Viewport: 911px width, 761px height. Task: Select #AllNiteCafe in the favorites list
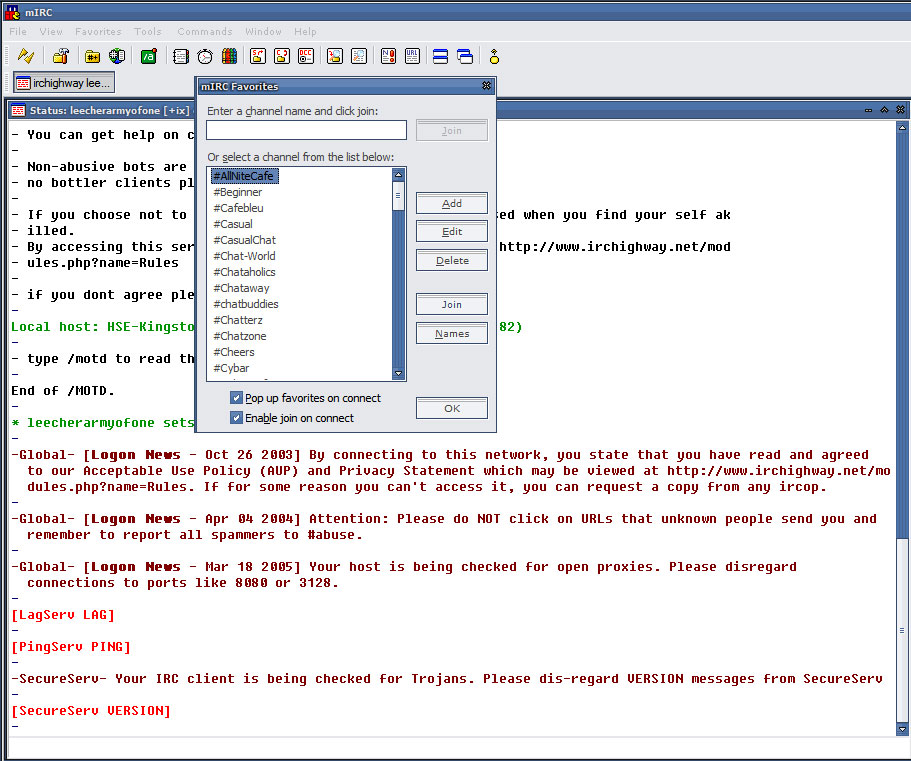point(243,175)
